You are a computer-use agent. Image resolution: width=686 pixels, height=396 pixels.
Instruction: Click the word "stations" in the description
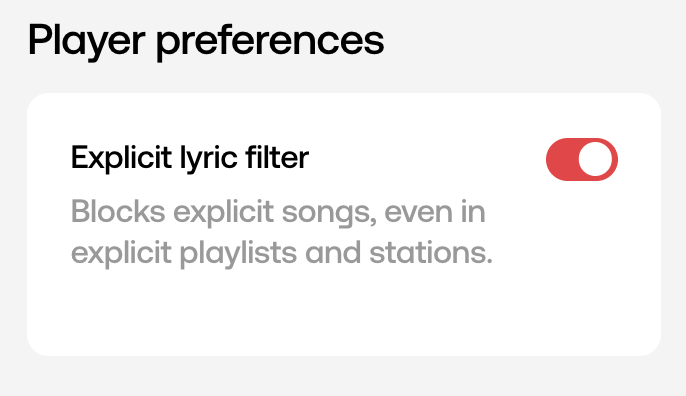click(x=431, y=253)
